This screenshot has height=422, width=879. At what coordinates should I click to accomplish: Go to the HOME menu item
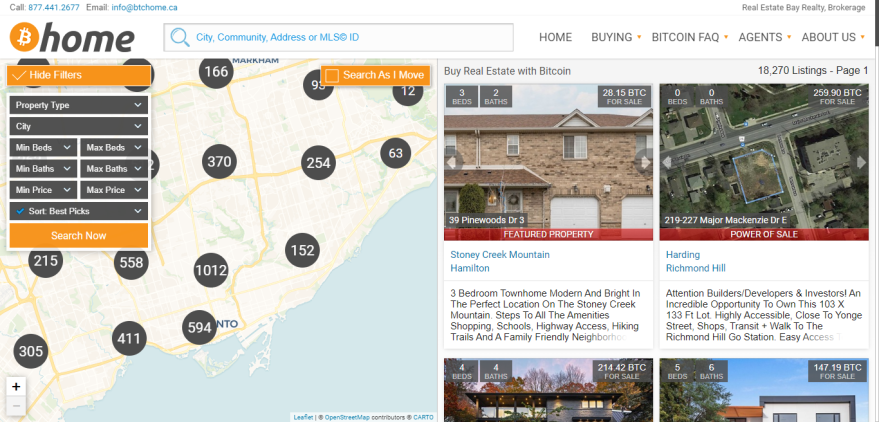point(556,38)
